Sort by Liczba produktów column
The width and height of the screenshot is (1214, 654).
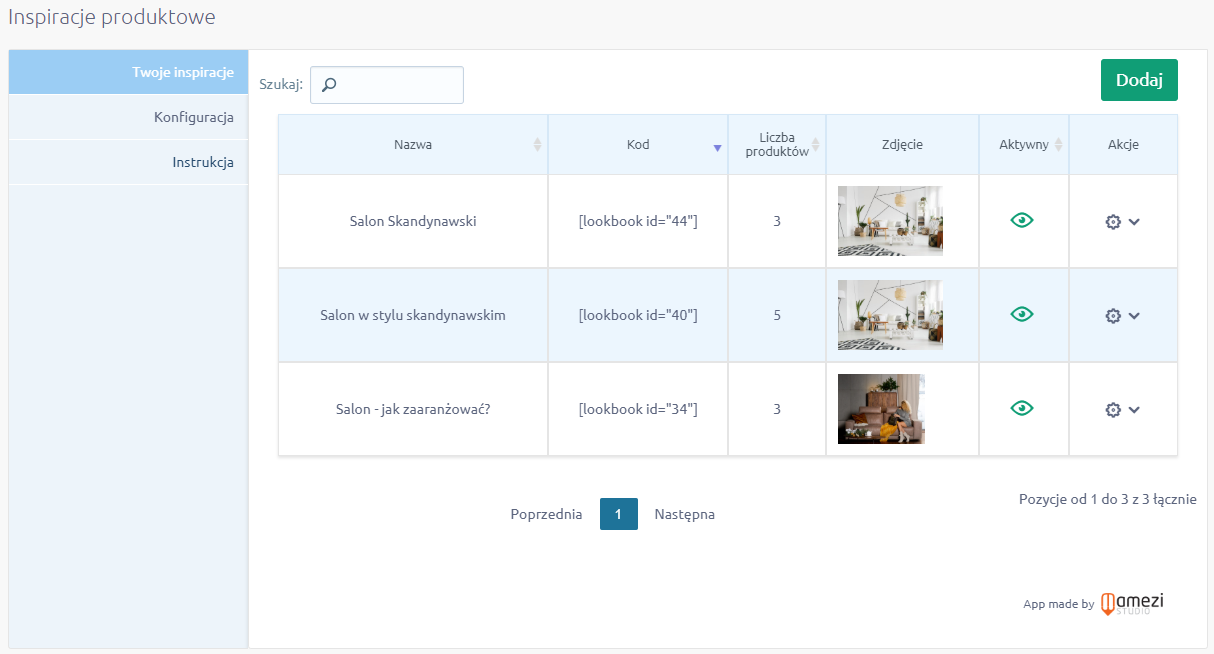(777, 145)
